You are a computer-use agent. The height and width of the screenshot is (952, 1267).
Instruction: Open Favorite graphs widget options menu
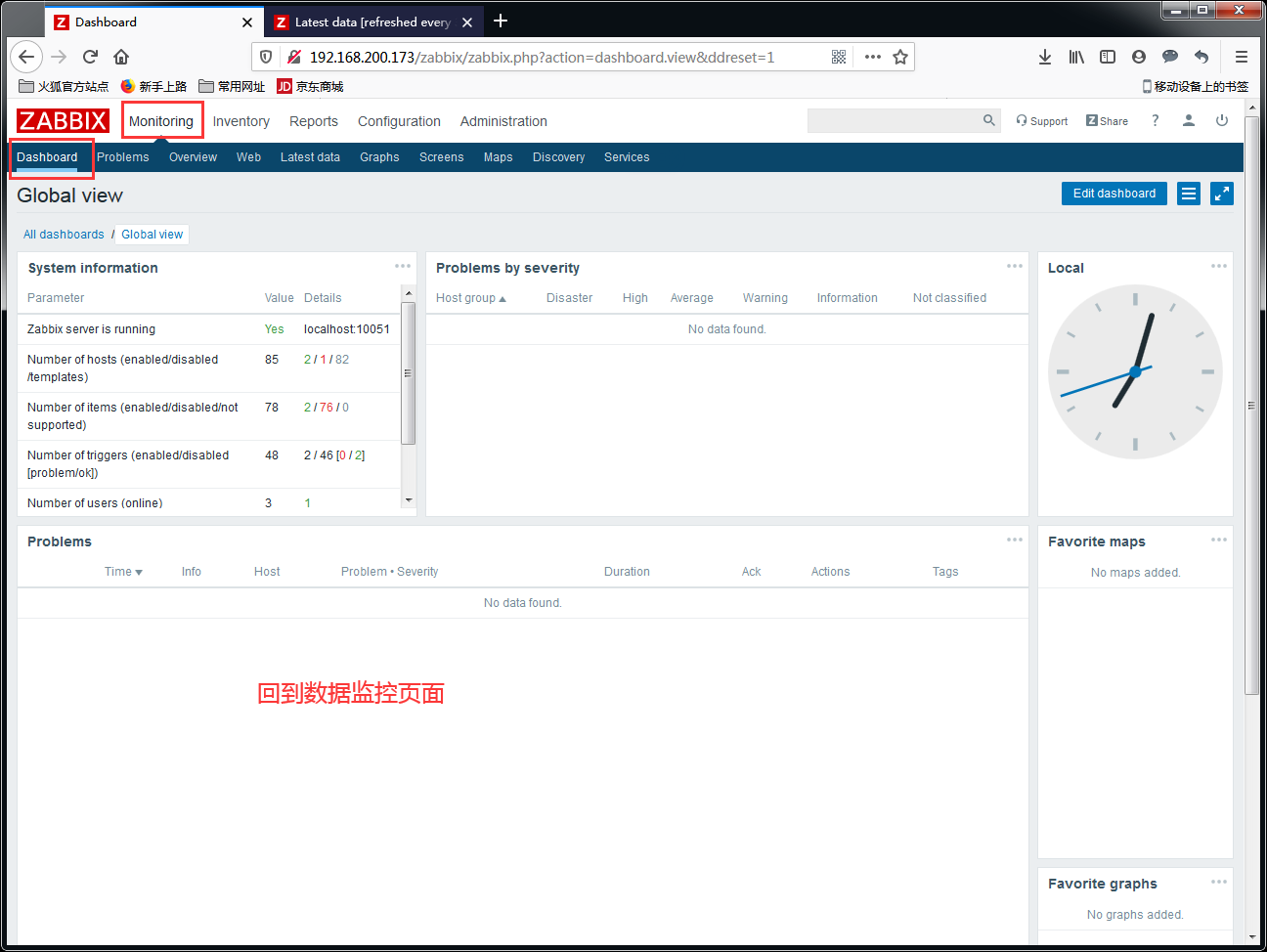(x=1219, y=882)
